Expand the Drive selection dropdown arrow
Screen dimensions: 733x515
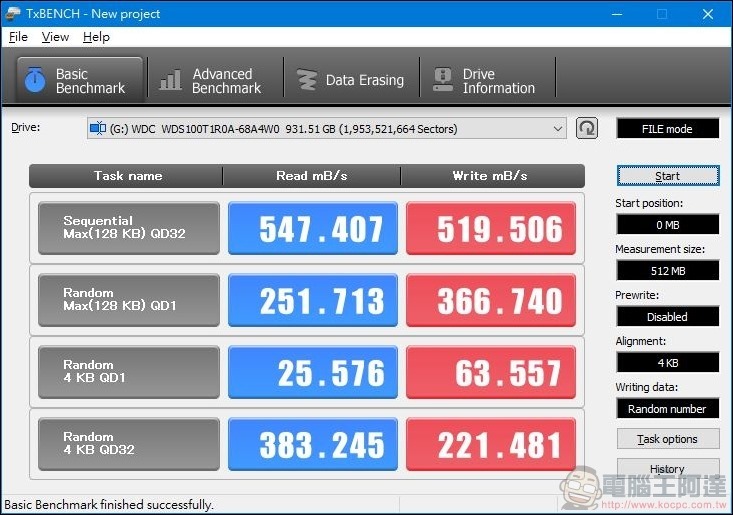coord(557,128)
